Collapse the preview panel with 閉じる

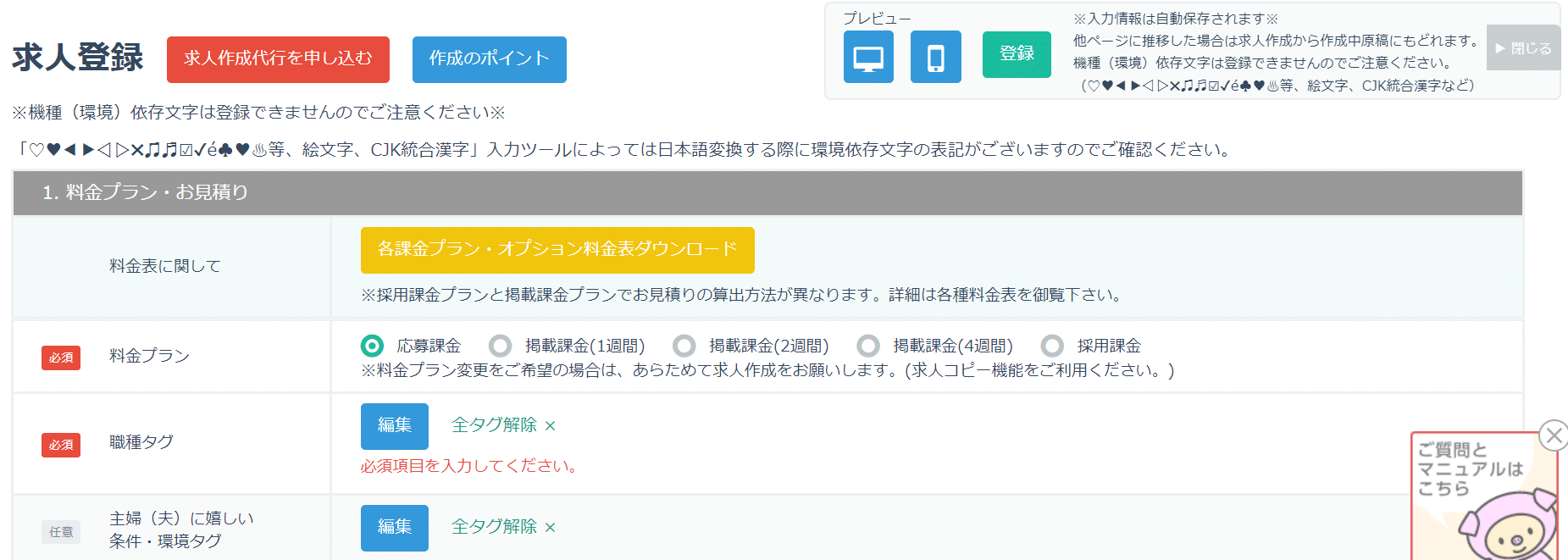pos(1523,48)
